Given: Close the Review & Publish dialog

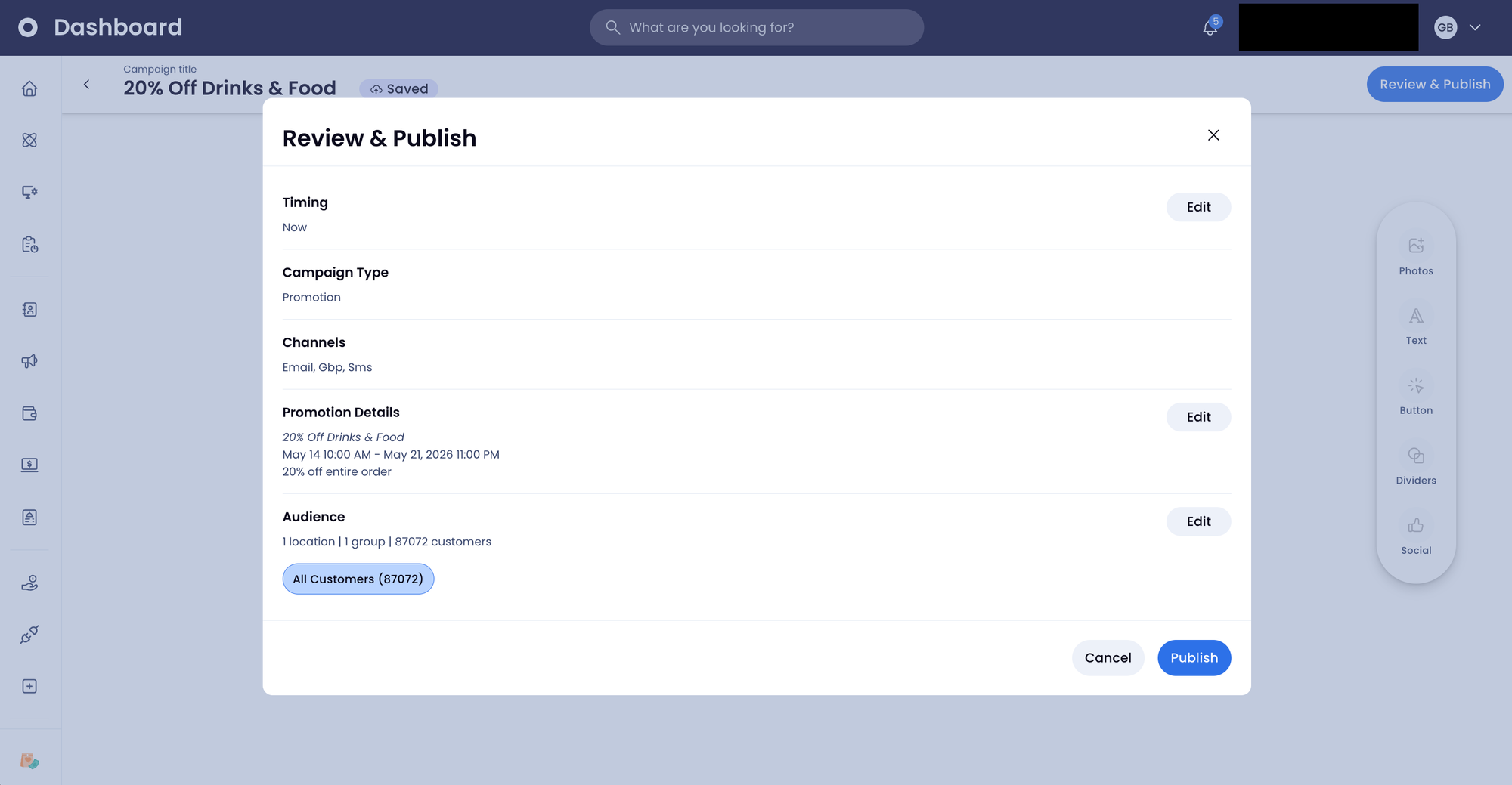Looking at the screenshot, I should (x=1213, y=135).
